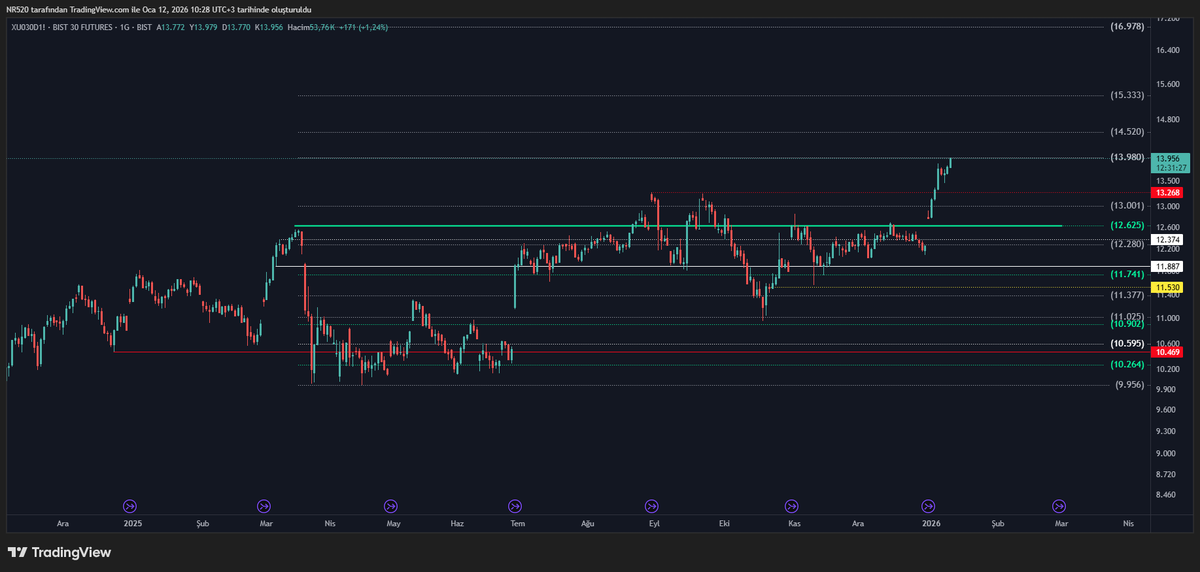Select the red 13.268 price label
The width and height of the screenshot is (1200, 572).
click(x=1166, y=192)
